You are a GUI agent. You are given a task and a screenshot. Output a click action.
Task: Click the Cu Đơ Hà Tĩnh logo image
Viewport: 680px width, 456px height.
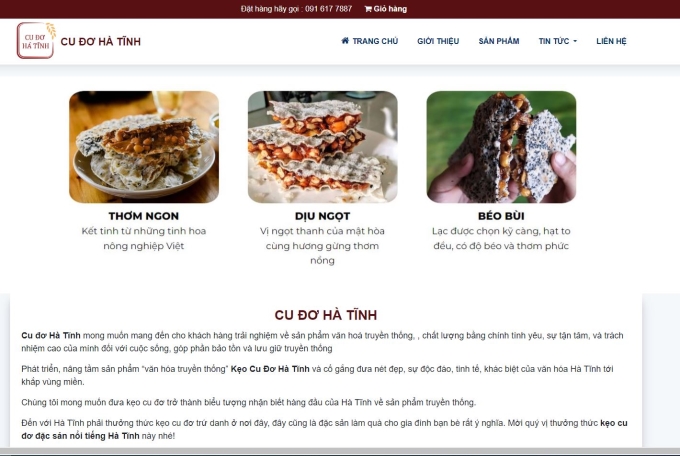click(x=36, y=40)
